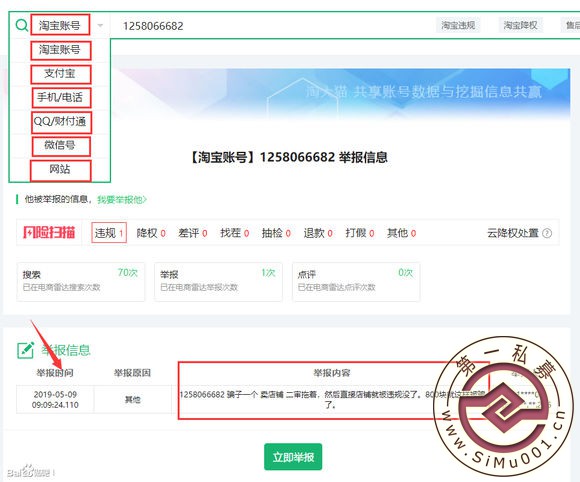Click the 举报信息 edit pencil icon
This screenshot has width=580, height=482.
click(26, 350)
